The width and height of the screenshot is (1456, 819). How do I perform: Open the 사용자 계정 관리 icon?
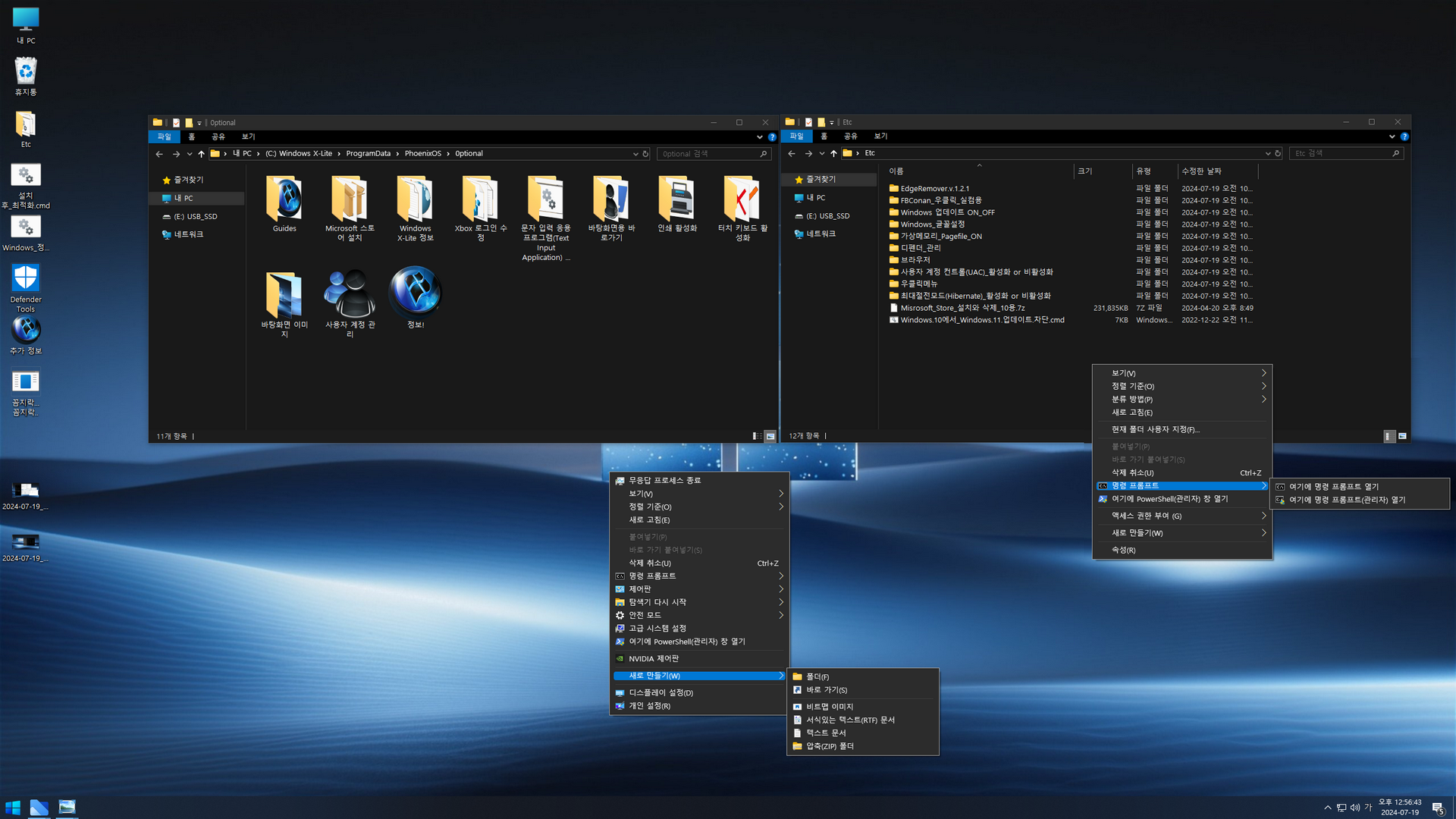[350, 295]
